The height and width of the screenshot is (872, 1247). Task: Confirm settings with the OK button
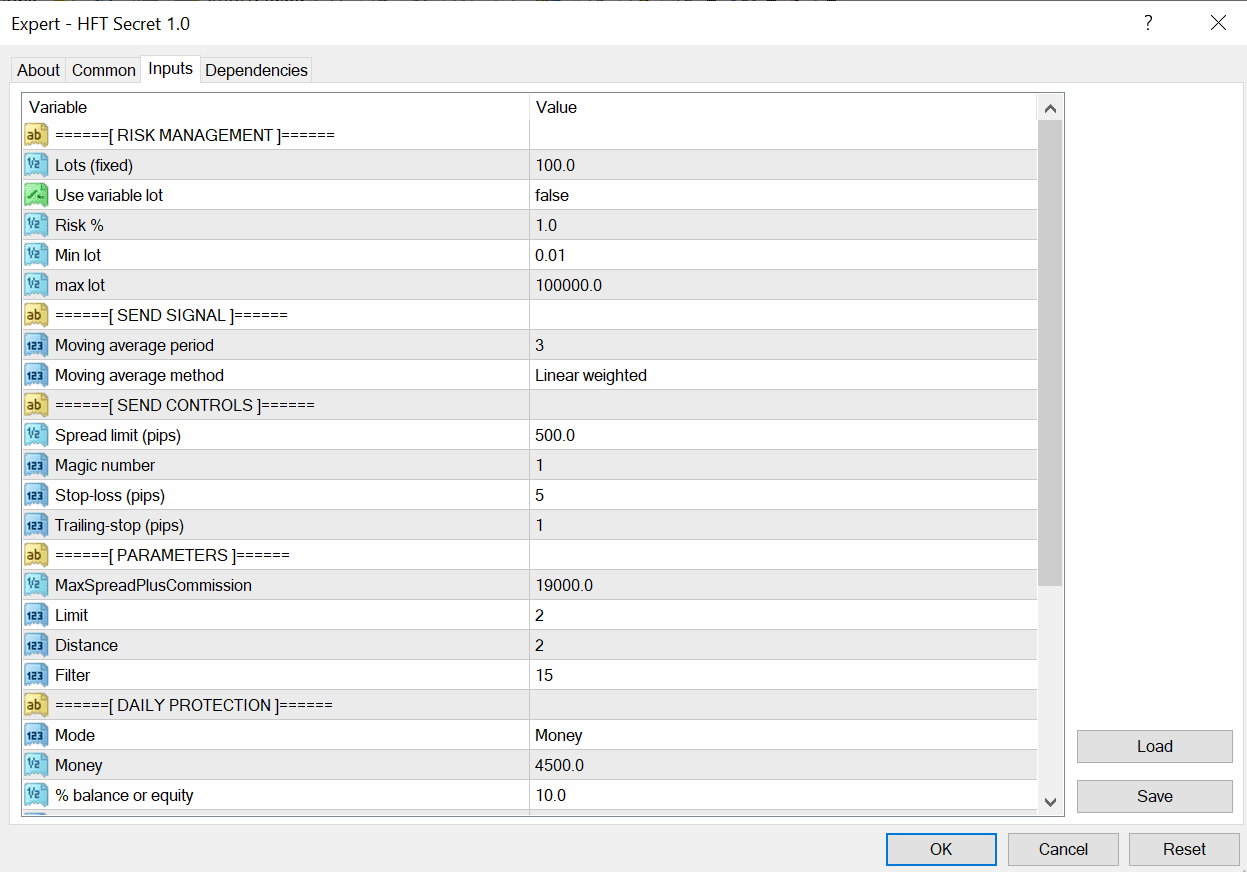pos(941,849)
